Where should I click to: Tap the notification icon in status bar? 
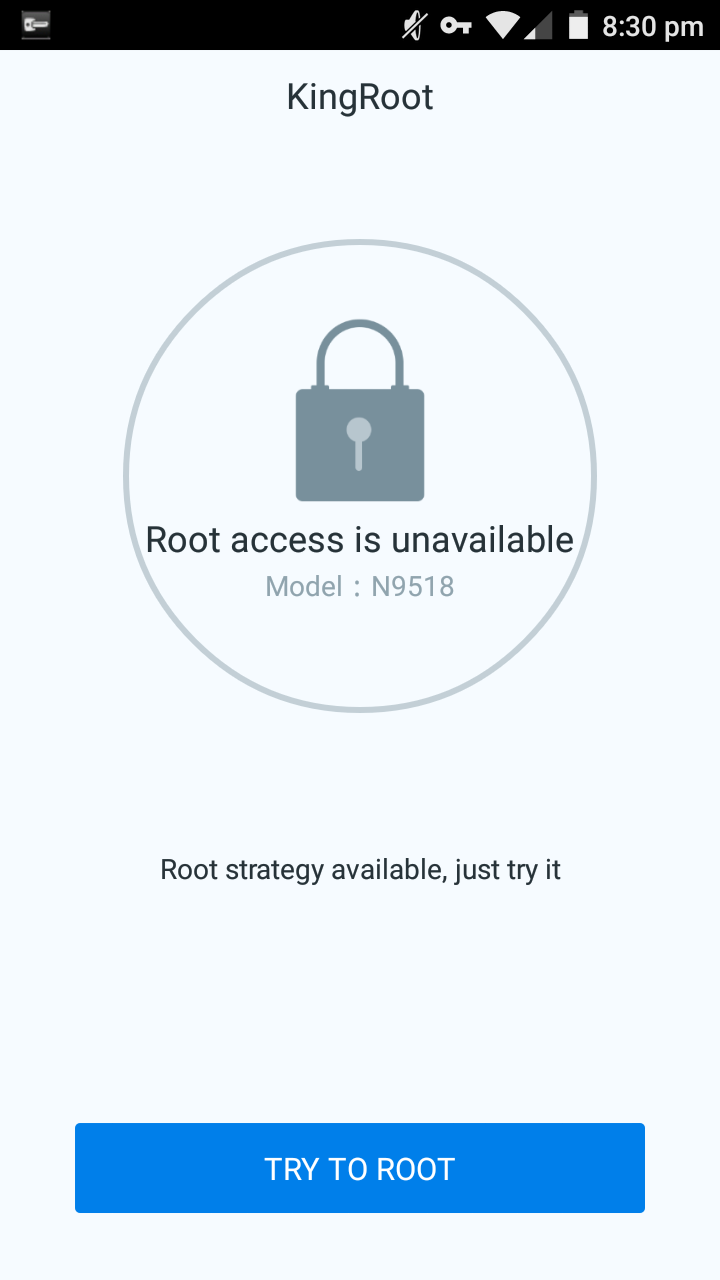pos(36,25)
